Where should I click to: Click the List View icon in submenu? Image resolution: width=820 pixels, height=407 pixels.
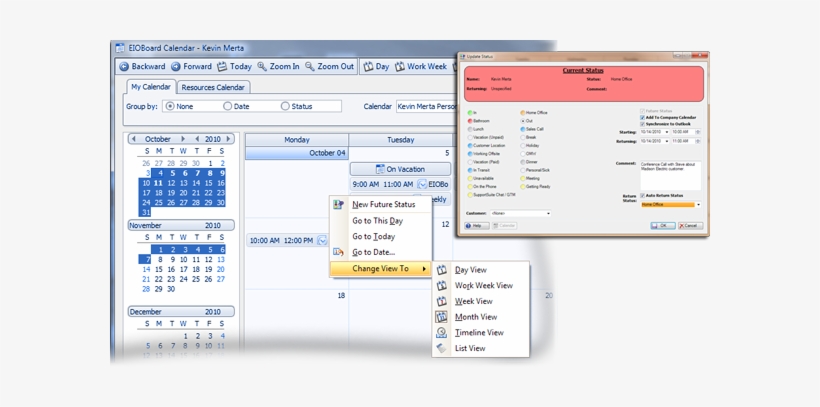pyautogui.click(x=442, y=348)
